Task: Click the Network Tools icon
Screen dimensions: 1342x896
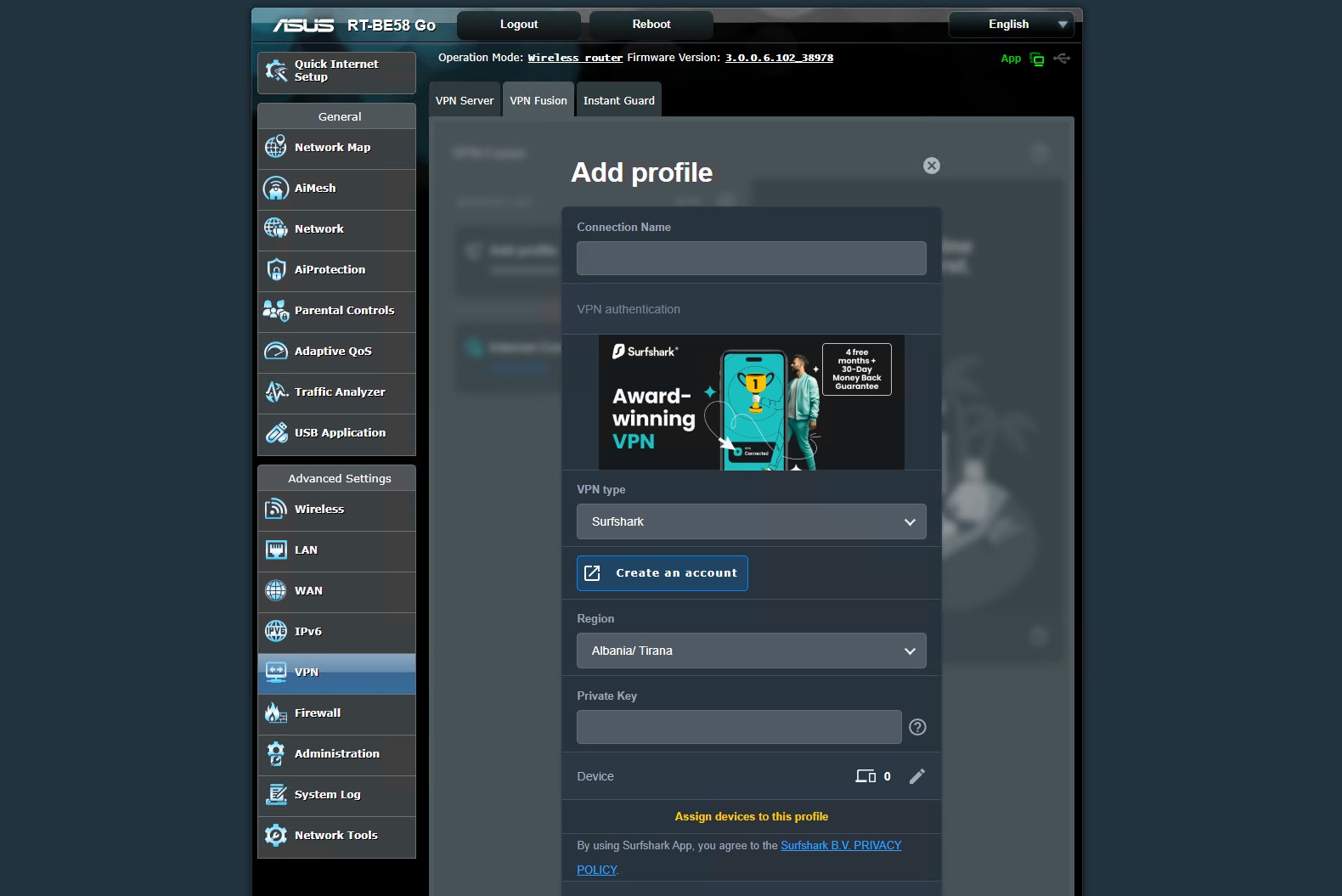Action: coord(276,835)
